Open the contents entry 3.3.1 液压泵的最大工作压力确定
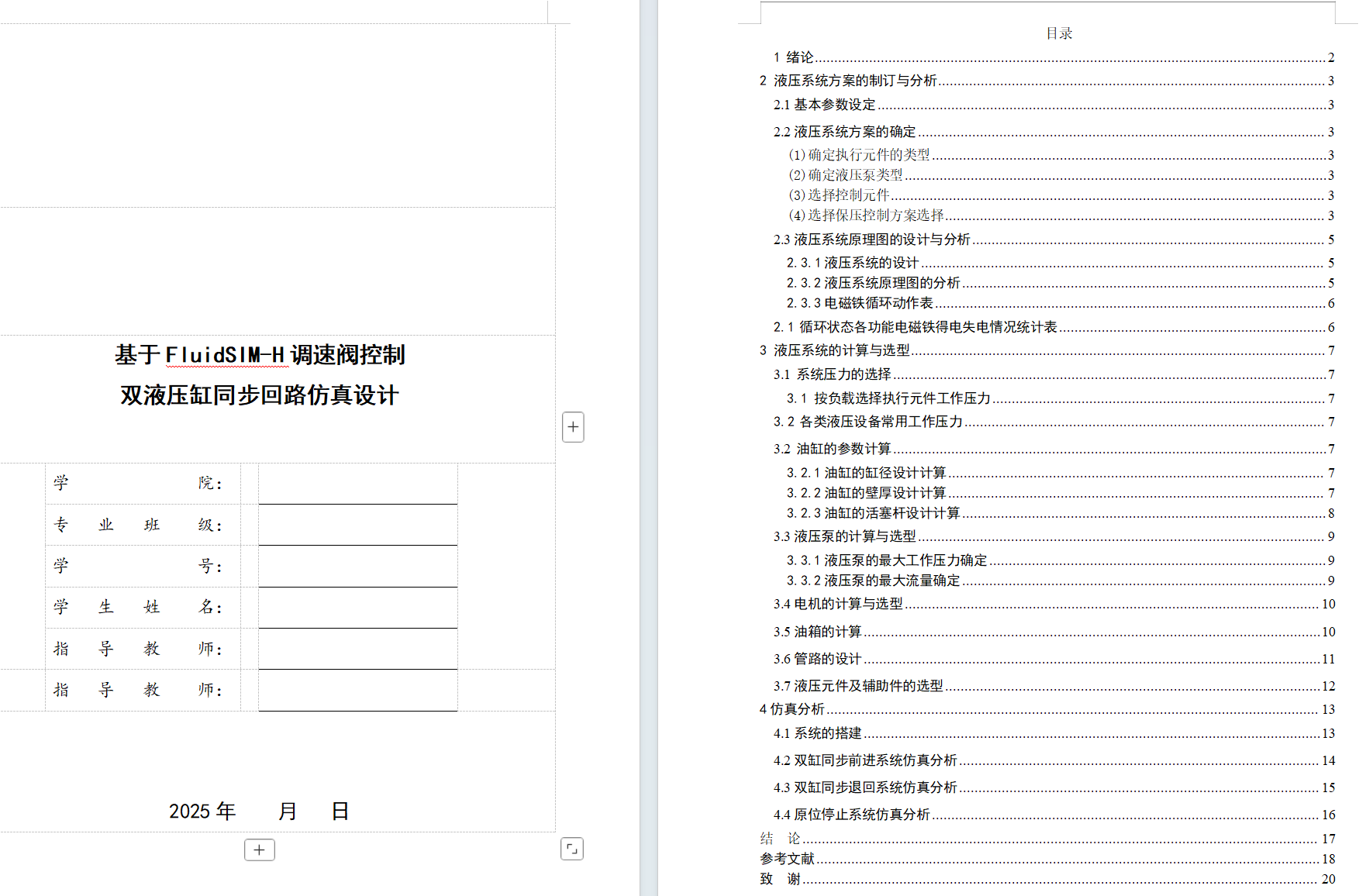 (x=1060, y=560)
